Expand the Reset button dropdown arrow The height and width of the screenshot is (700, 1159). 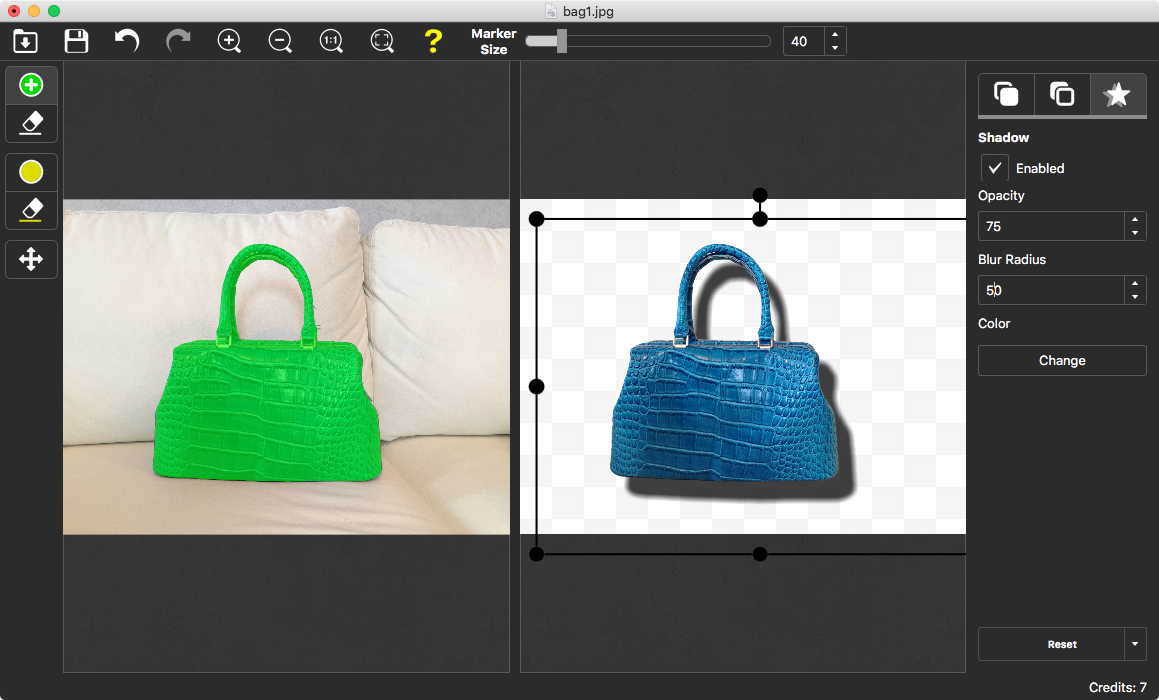[1135, 644]
